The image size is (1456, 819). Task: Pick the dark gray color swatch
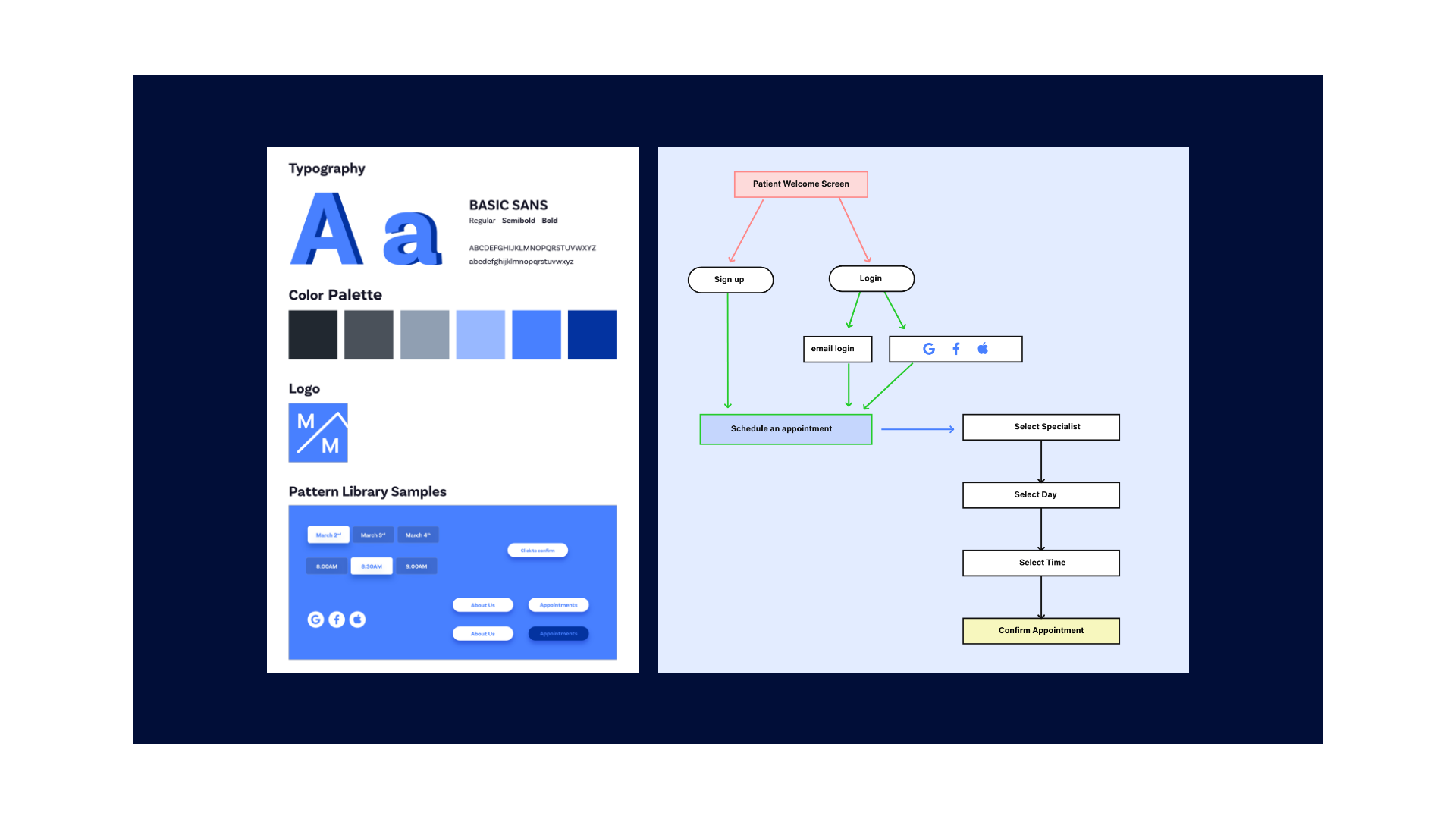click(369, 334)
